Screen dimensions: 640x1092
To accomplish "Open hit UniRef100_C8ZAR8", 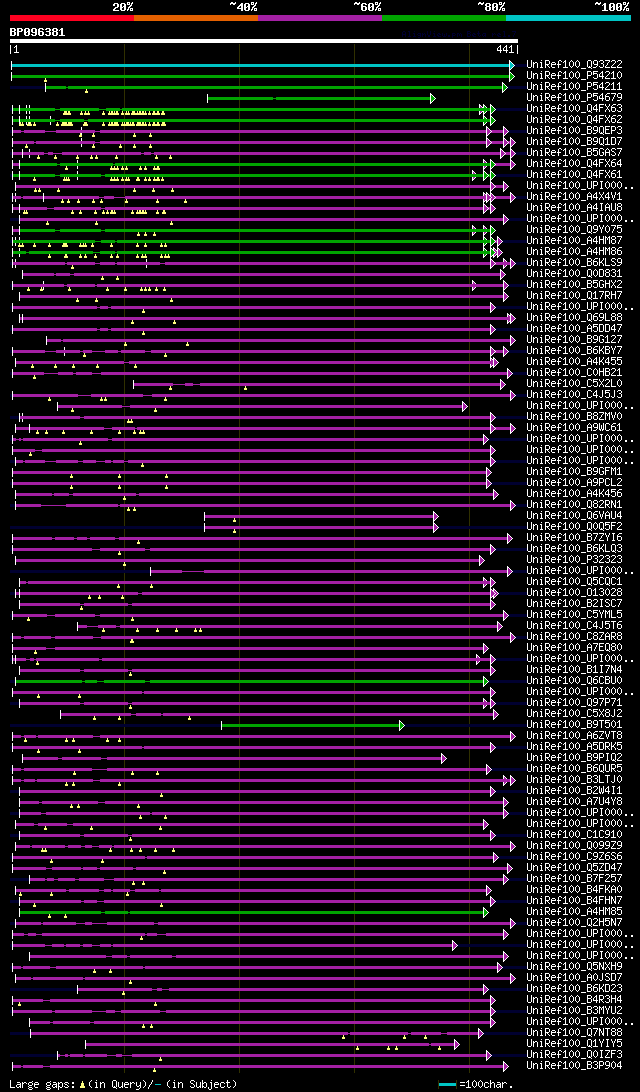I will pyautogui.click(x=575, y=637).
